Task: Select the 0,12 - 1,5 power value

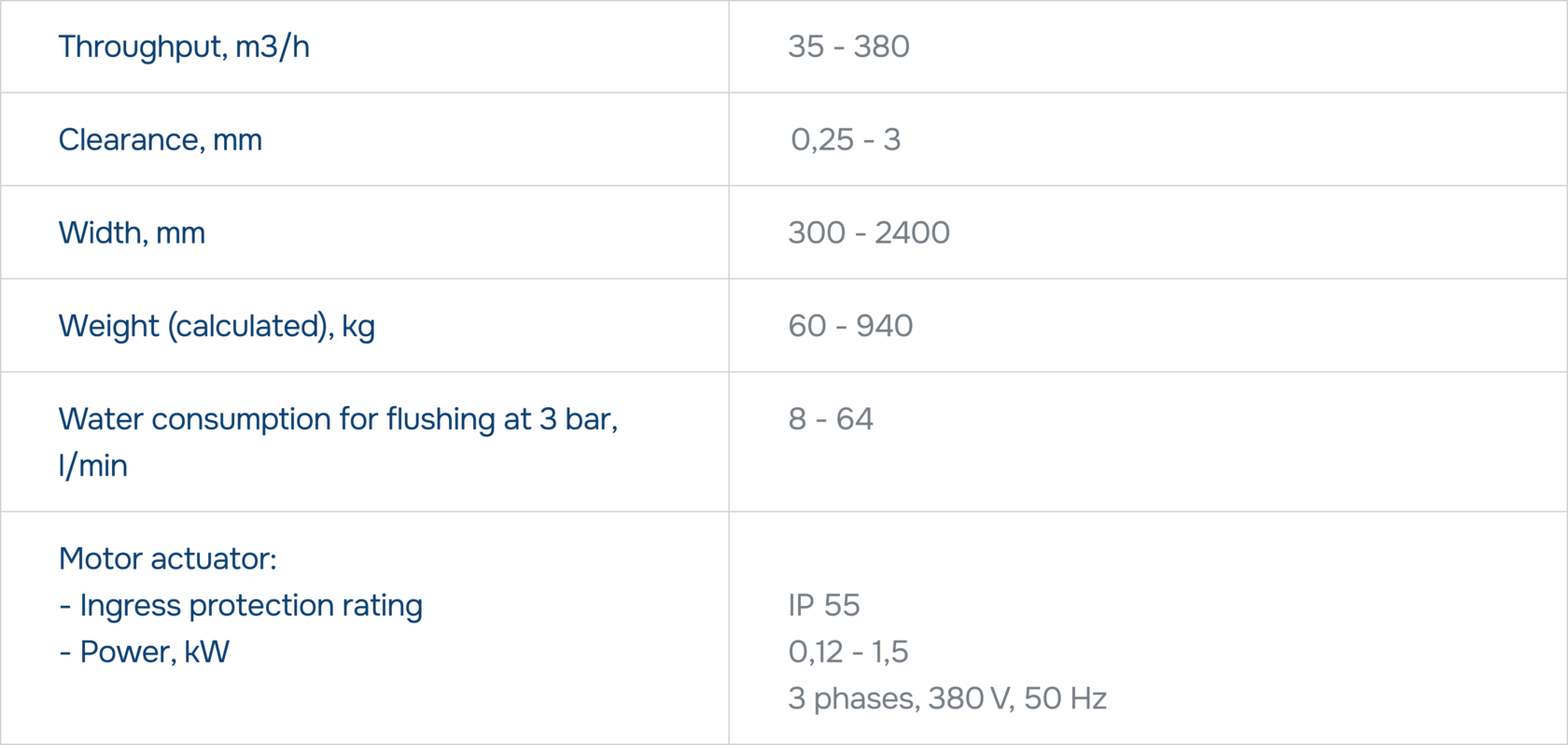Action: 848,653
